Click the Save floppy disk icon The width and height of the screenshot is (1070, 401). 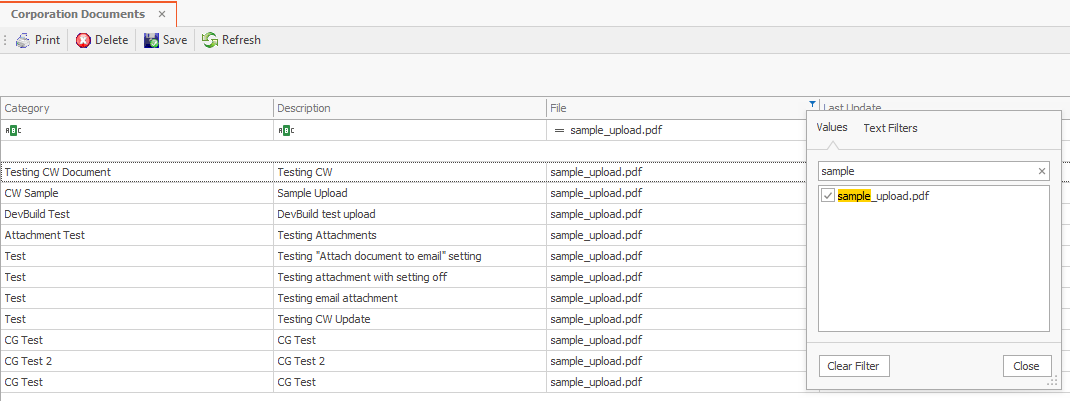pyautogui.click(x=152, y=40)
